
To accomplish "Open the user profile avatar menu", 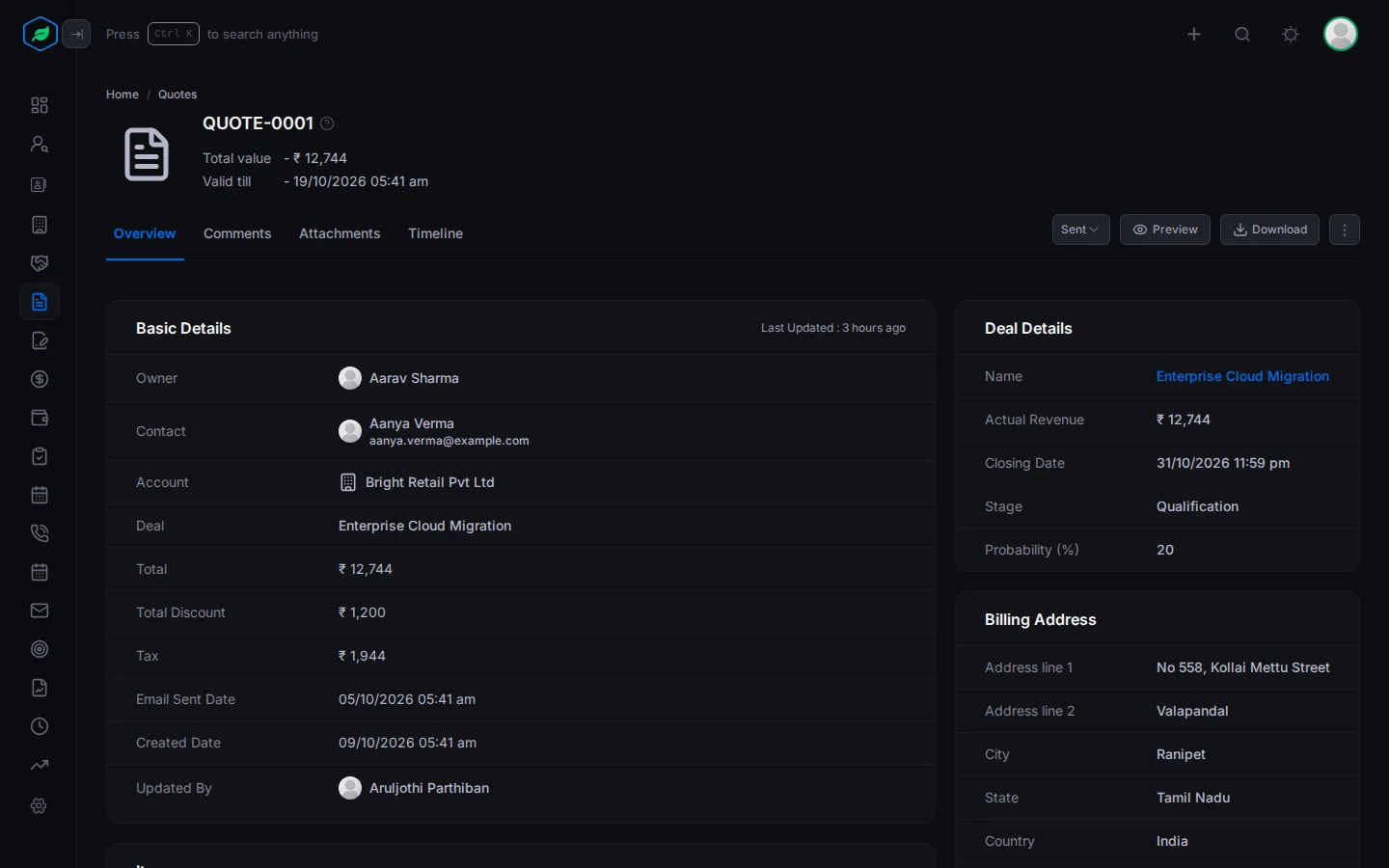I will [1341, 34].
